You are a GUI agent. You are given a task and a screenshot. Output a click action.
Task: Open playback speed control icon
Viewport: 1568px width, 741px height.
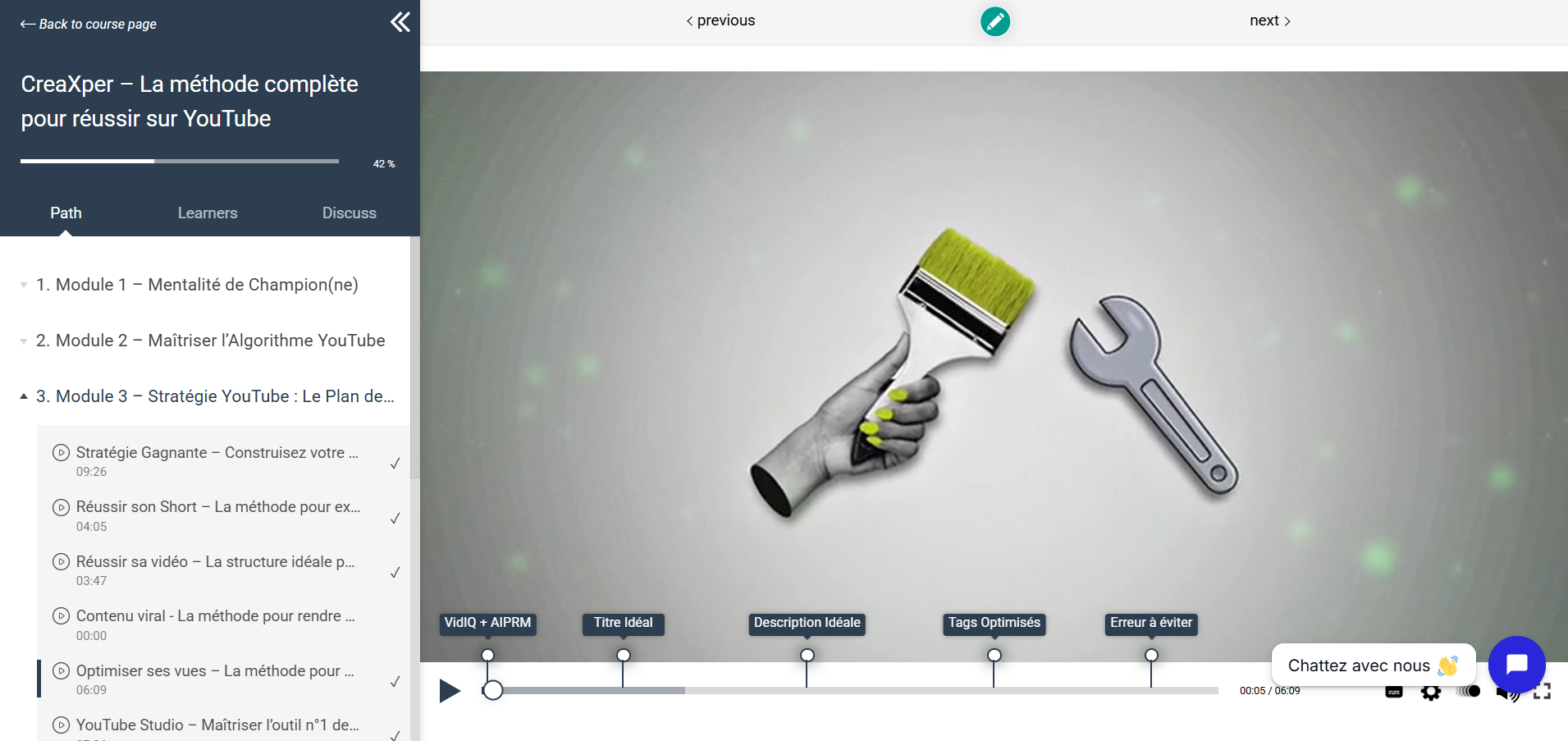(1468, 692)
